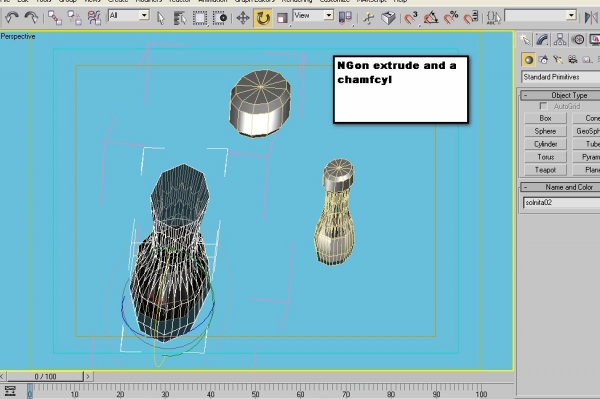Click the object name field 'solnita02'
This screenshot has width=600, height=399.
click(x=561, y=202)
